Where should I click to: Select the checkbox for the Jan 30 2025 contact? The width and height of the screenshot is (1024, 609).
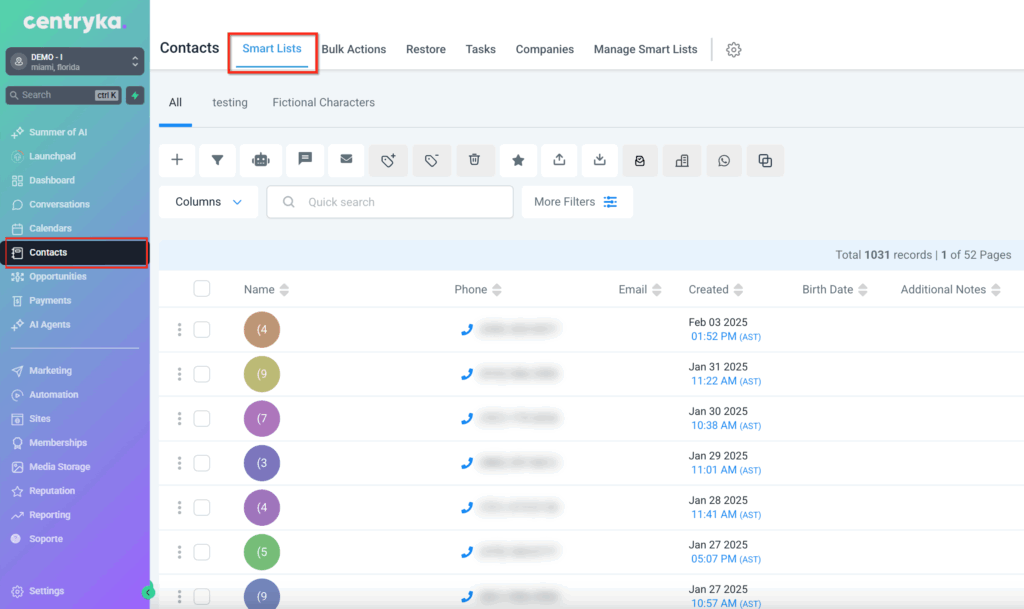pos(202,418)
